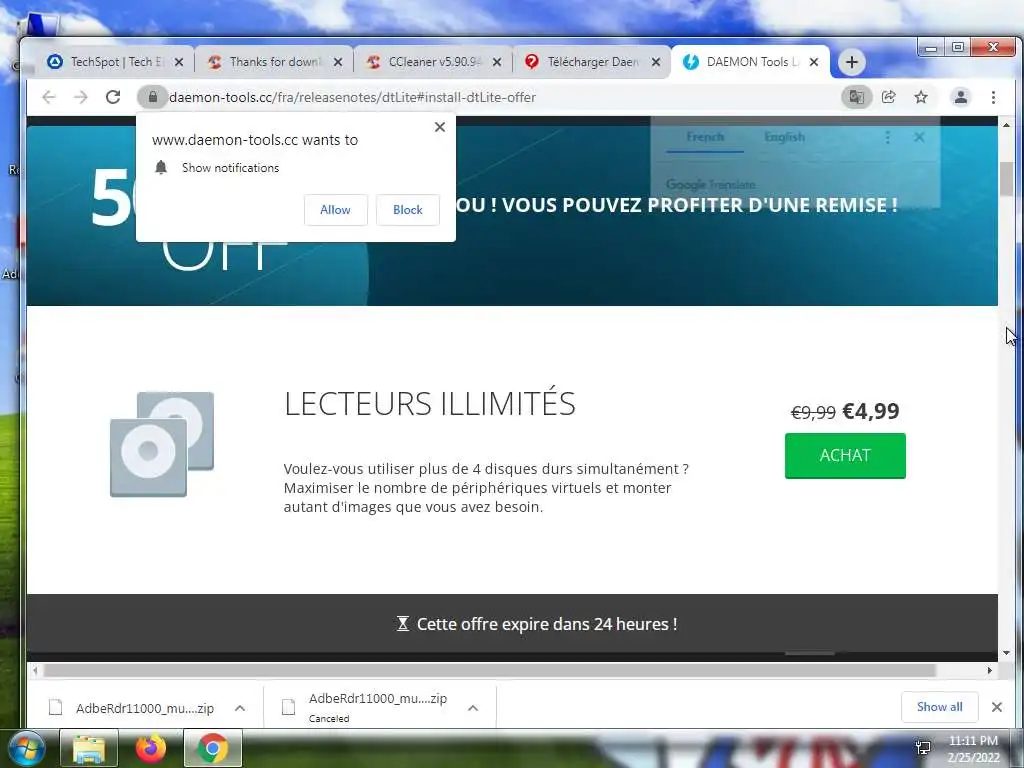Click Cette offre expire dans 24 heures text
Viewport: 1024px width, 768px height.
547,624
